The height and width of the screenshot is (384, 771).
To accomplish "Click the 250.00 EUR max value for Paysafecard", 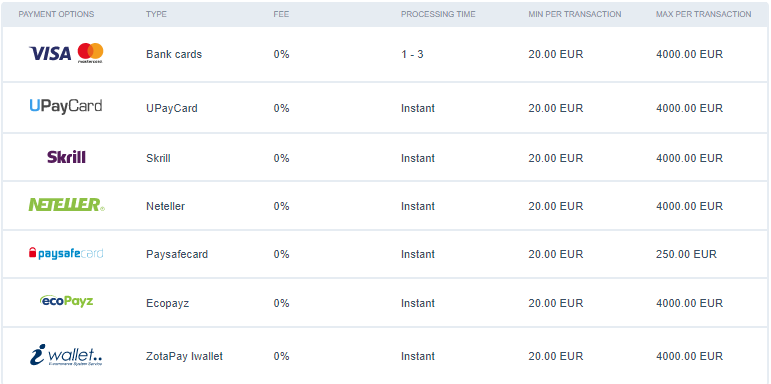I will click(686, 254).
